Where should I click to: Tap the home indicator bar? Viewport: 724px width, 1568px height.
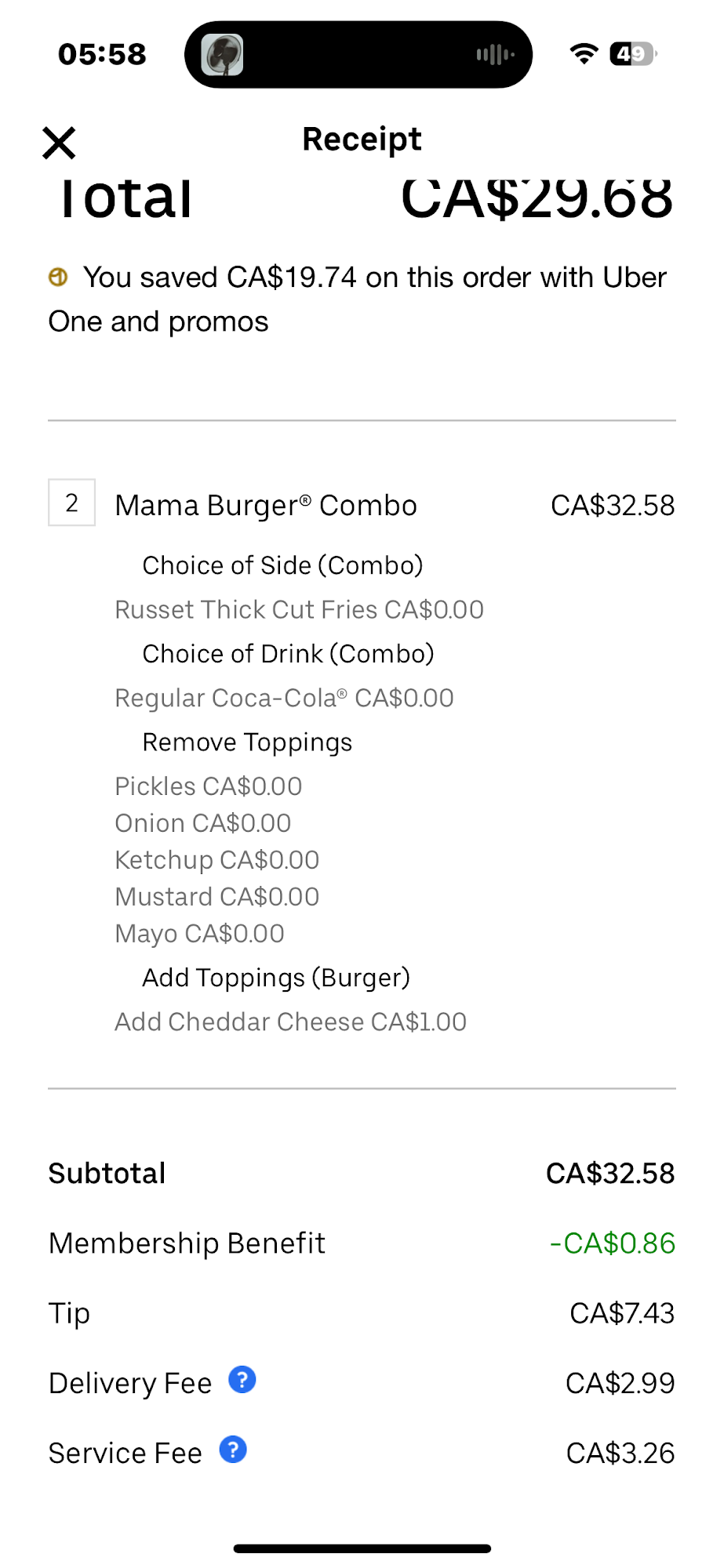click(362, 1548)
